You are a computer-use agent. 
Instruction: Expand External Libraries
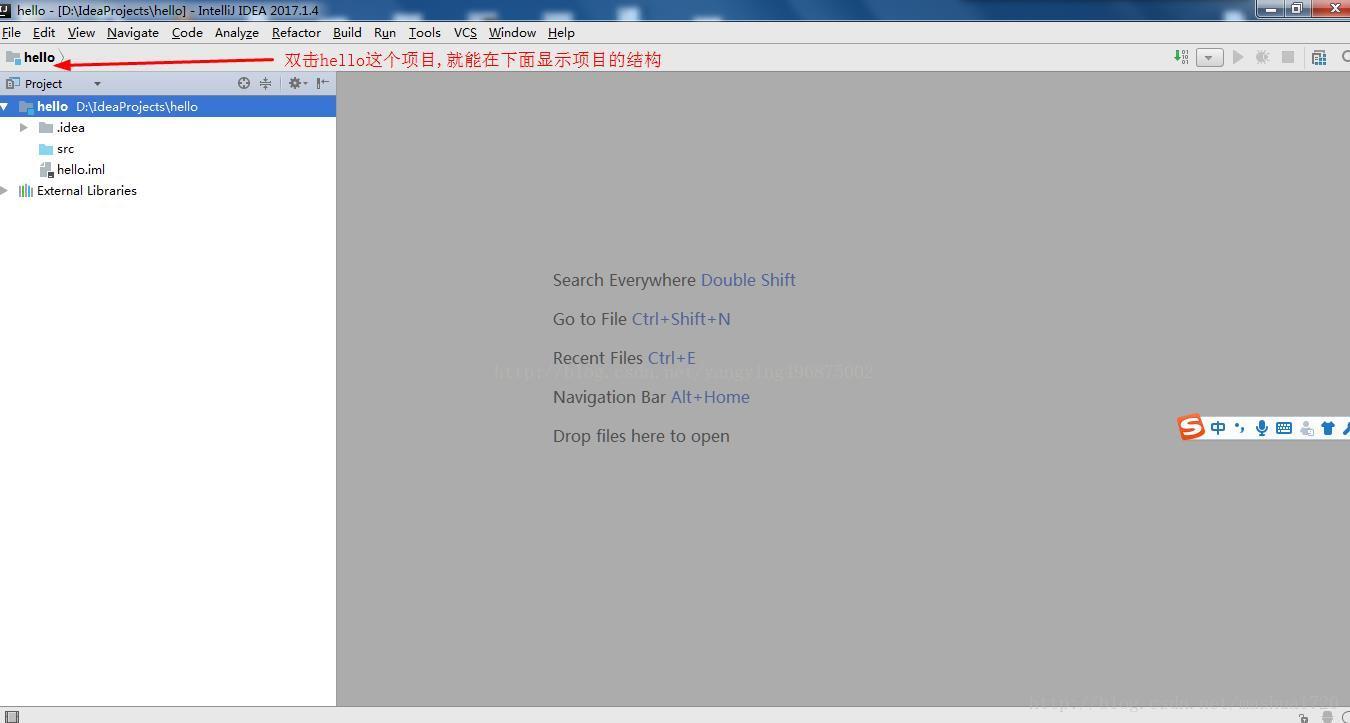5,190
